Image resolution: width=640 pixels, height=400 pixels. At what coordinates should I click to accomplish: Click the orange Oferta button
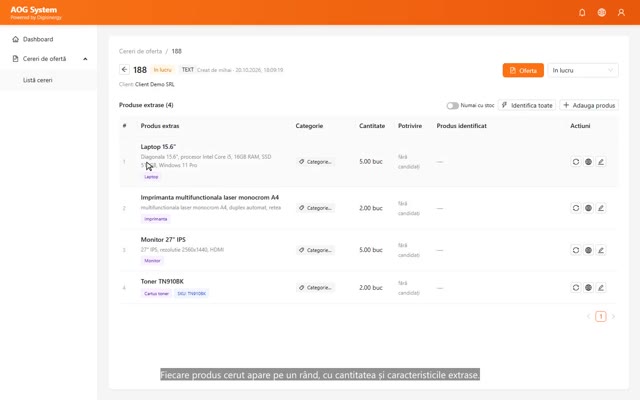(523, 70)
